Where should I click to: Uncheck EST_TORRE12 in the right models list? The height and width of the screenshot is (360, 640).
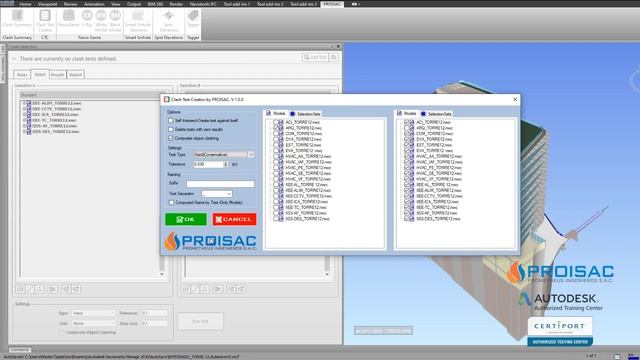coord(407,145)
